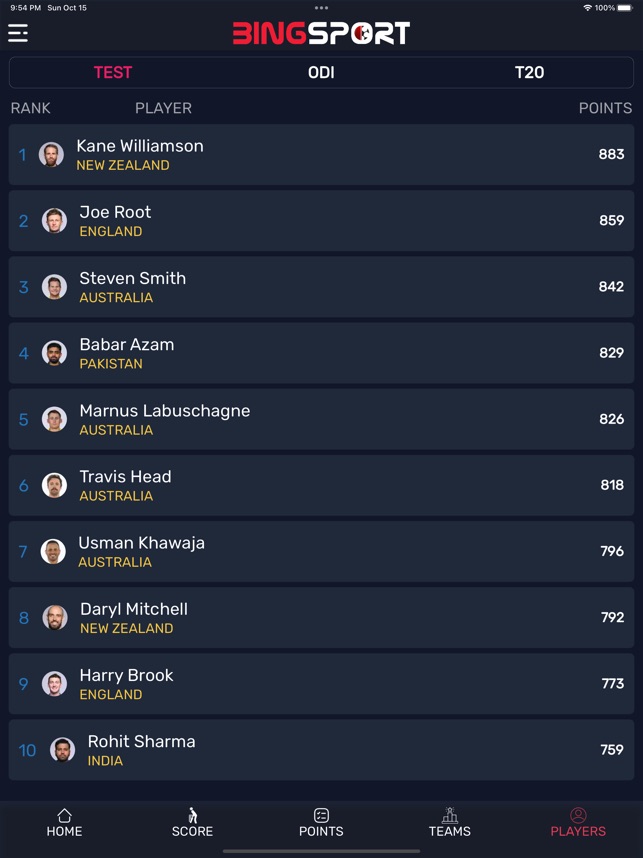Open Kane Williamson's avatar photo
Screen dimensions: 643x858
pyautogui.click(x=51, y=154)
